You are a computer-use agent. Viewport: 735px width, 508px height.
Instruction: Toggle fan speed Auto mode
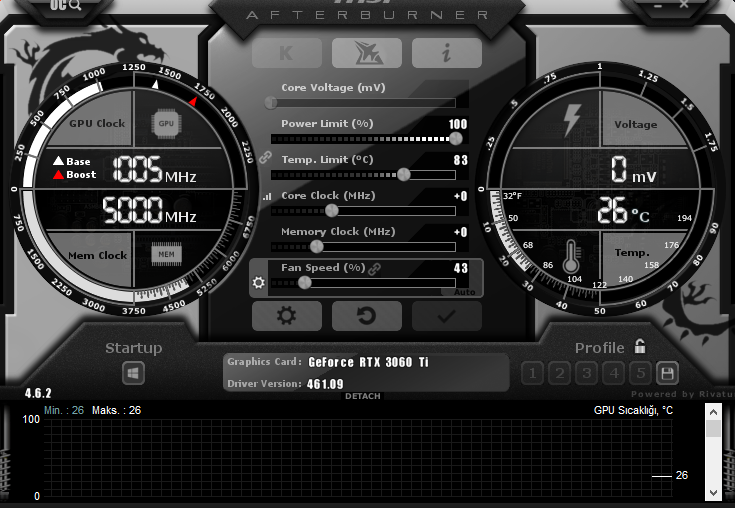465,292
